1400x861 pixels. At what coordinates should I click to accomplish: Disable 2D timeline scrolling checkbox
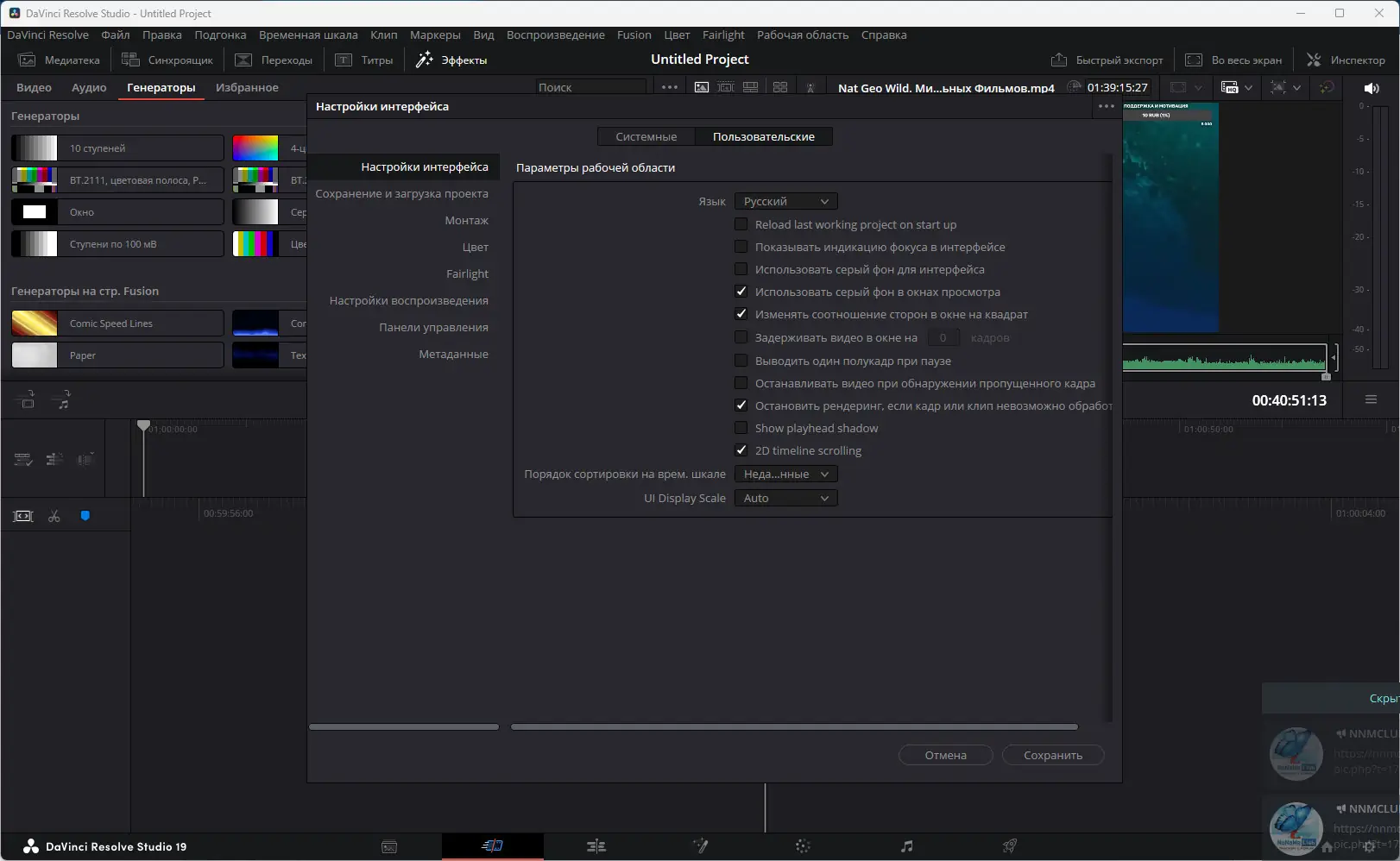point(741,450)
